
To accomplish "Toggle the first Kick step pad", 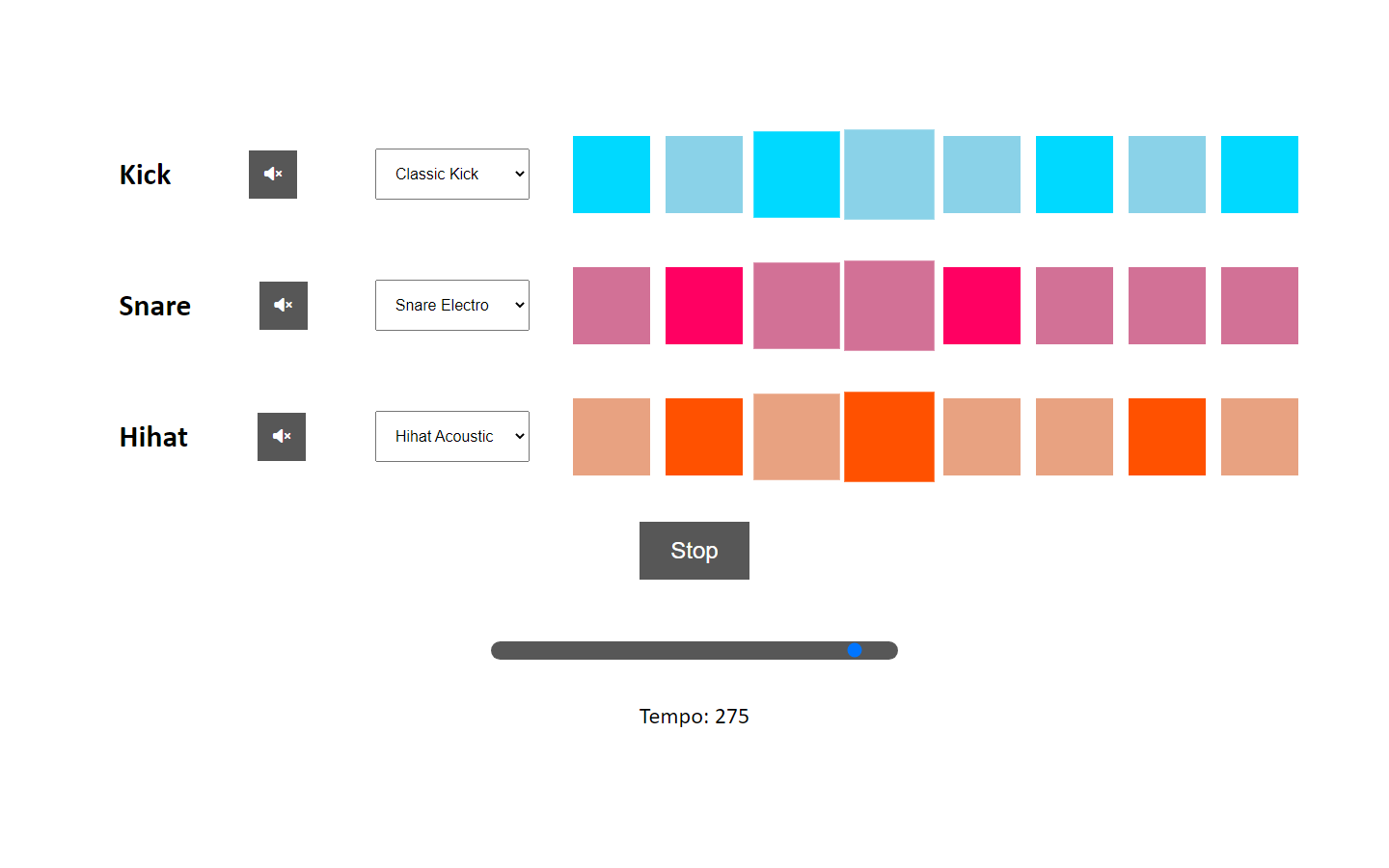I will [x=612, y=175].
